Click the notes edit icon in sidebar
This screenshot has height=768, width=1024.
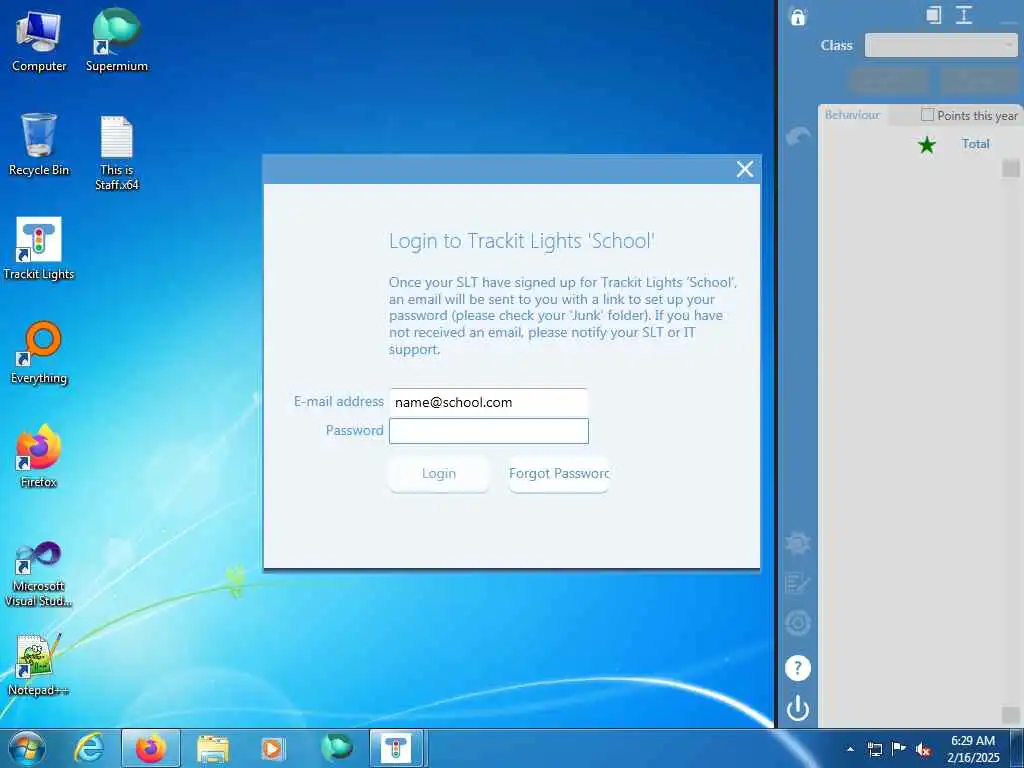click(x=797, y=583)
